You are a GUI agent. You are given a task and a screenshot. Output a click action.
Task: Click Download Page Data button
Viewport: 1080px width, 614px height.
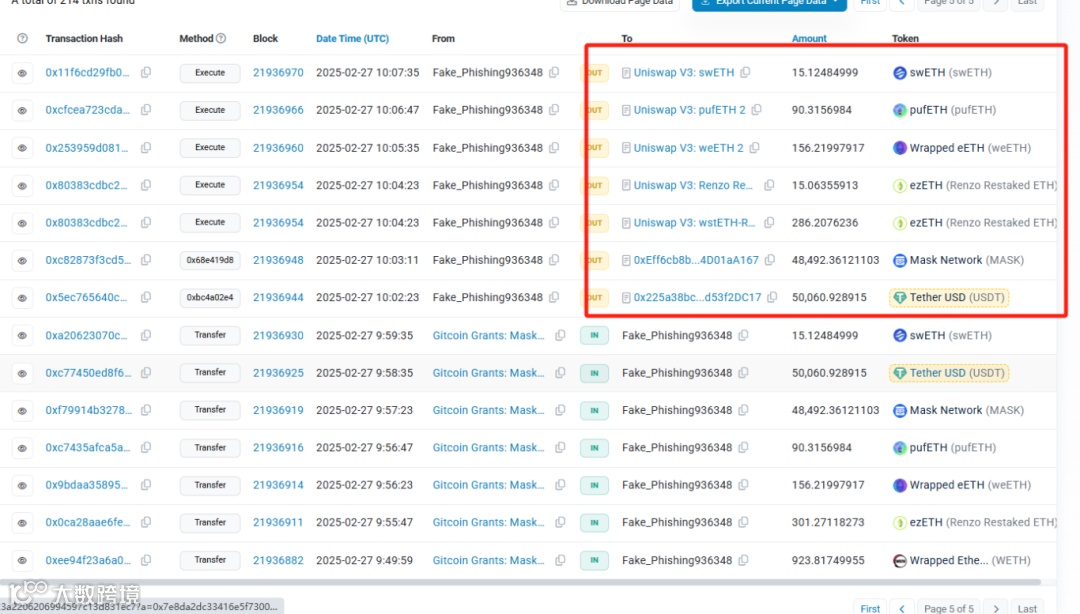point(620,3)
